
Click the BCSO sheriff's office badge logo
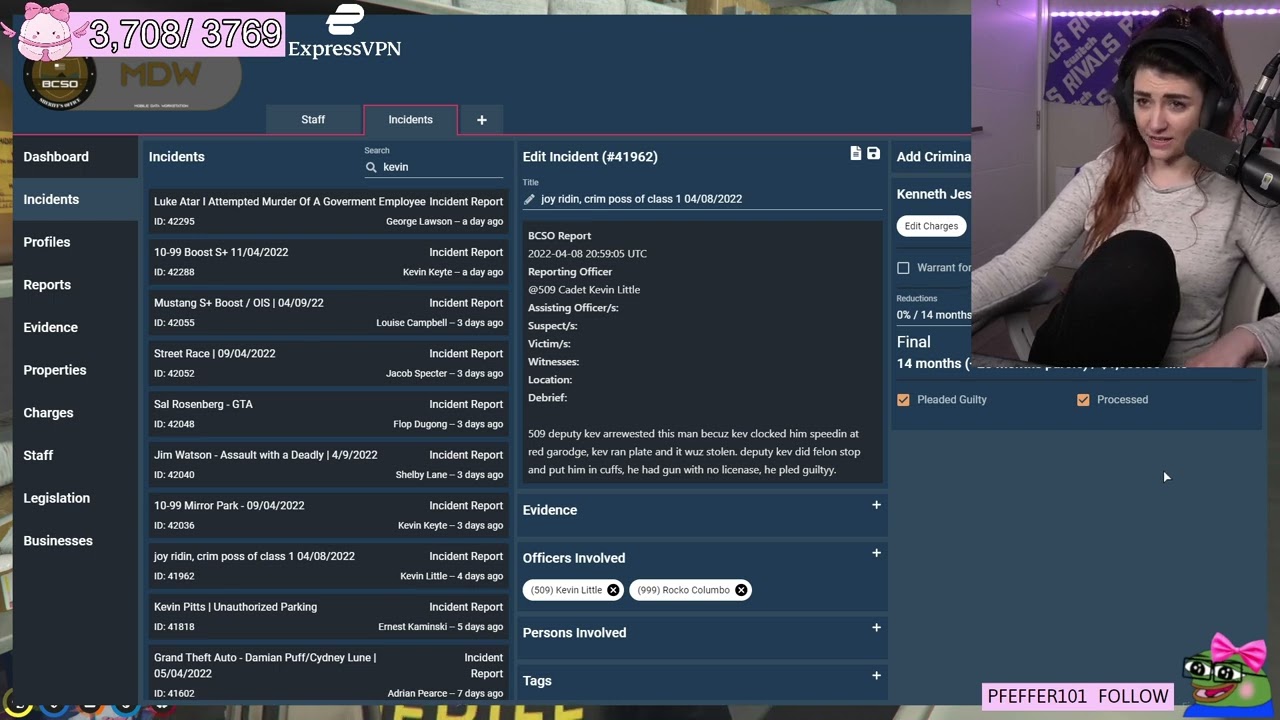click(59, 82)
